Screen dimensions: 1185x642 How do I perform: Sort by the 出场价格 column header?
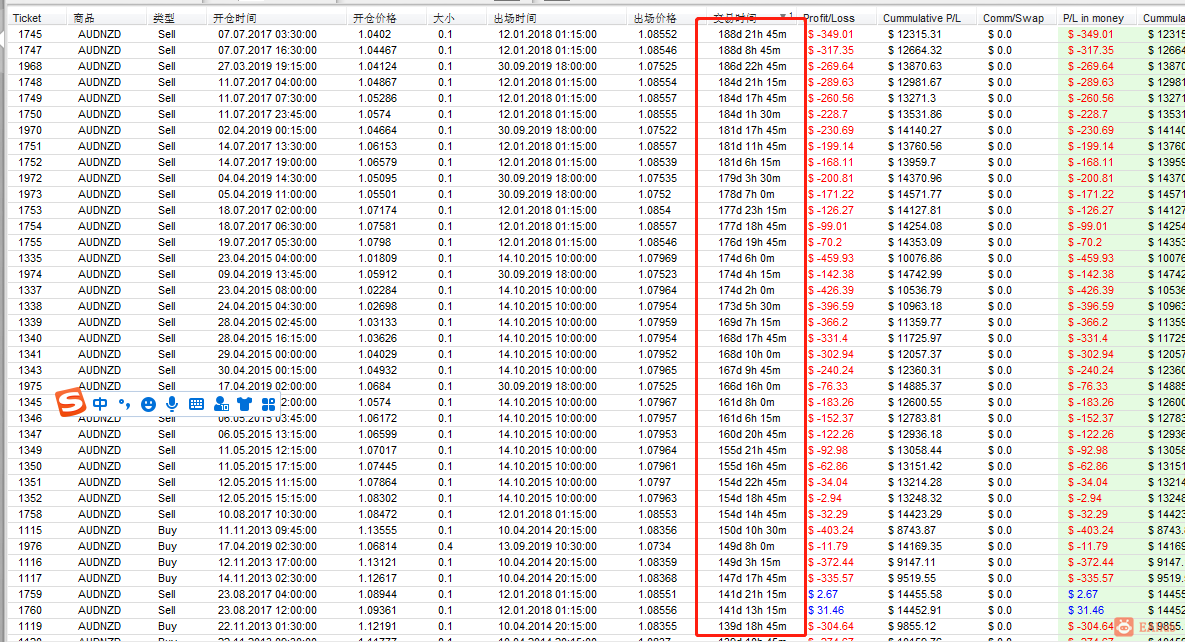pyautogui.click(x=654, y=17)
